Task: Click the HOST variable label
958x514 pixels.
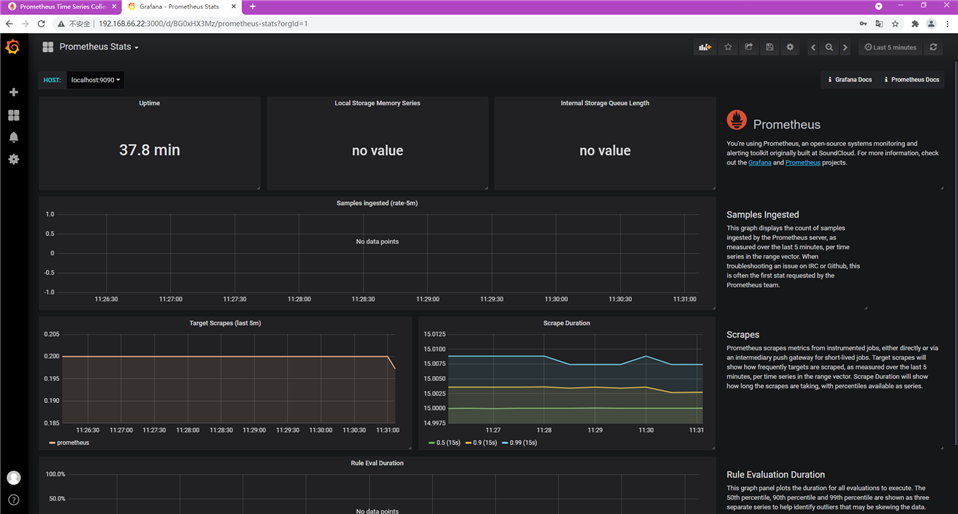Action: (52, 80)
